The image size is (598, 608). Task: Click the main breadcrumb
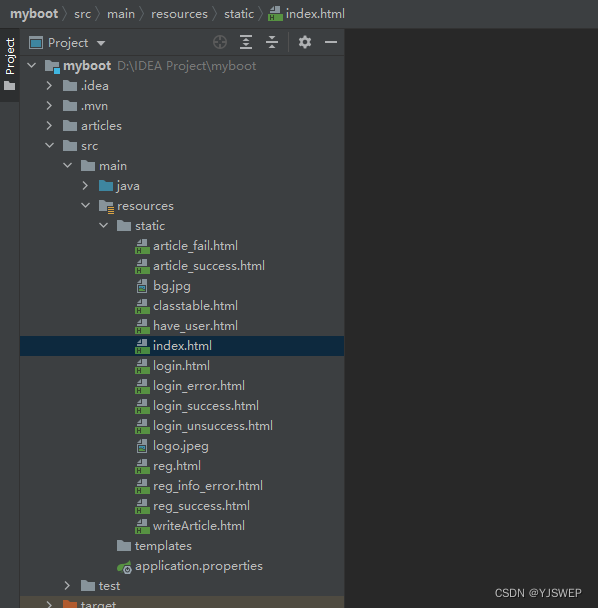click(121, 14)
